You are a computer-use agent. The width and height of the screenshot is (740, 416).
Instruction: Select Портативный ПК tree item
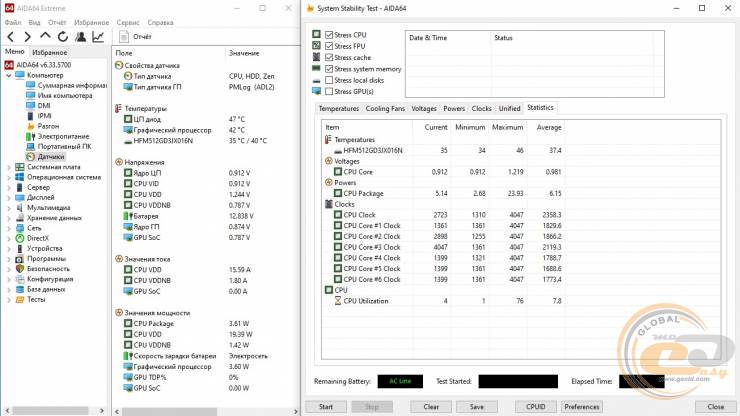65,146
